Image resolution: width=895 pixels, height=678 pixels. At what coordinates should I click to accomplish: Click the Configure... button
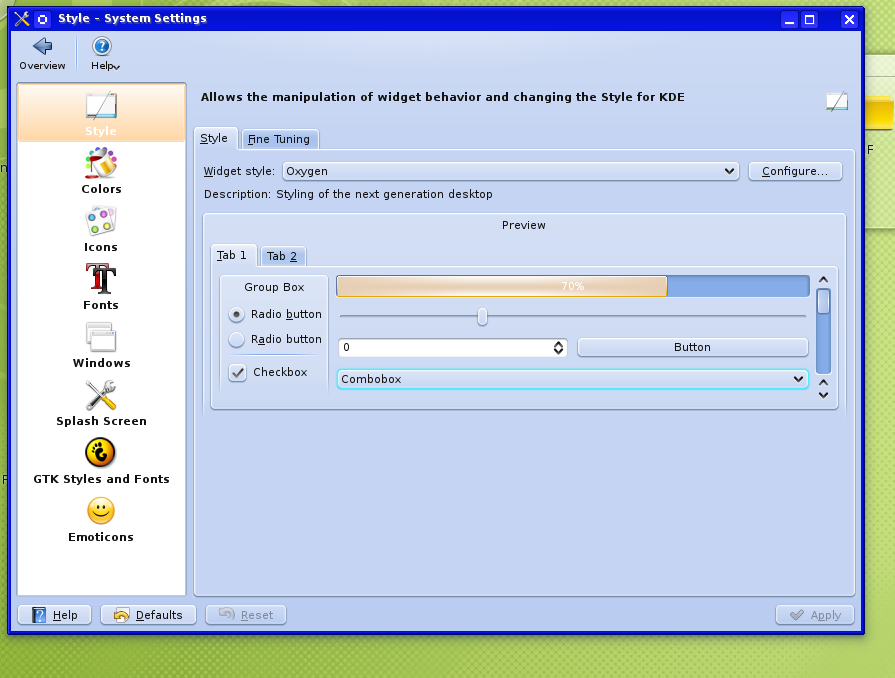pyautogui.click(x=795, y=171)
